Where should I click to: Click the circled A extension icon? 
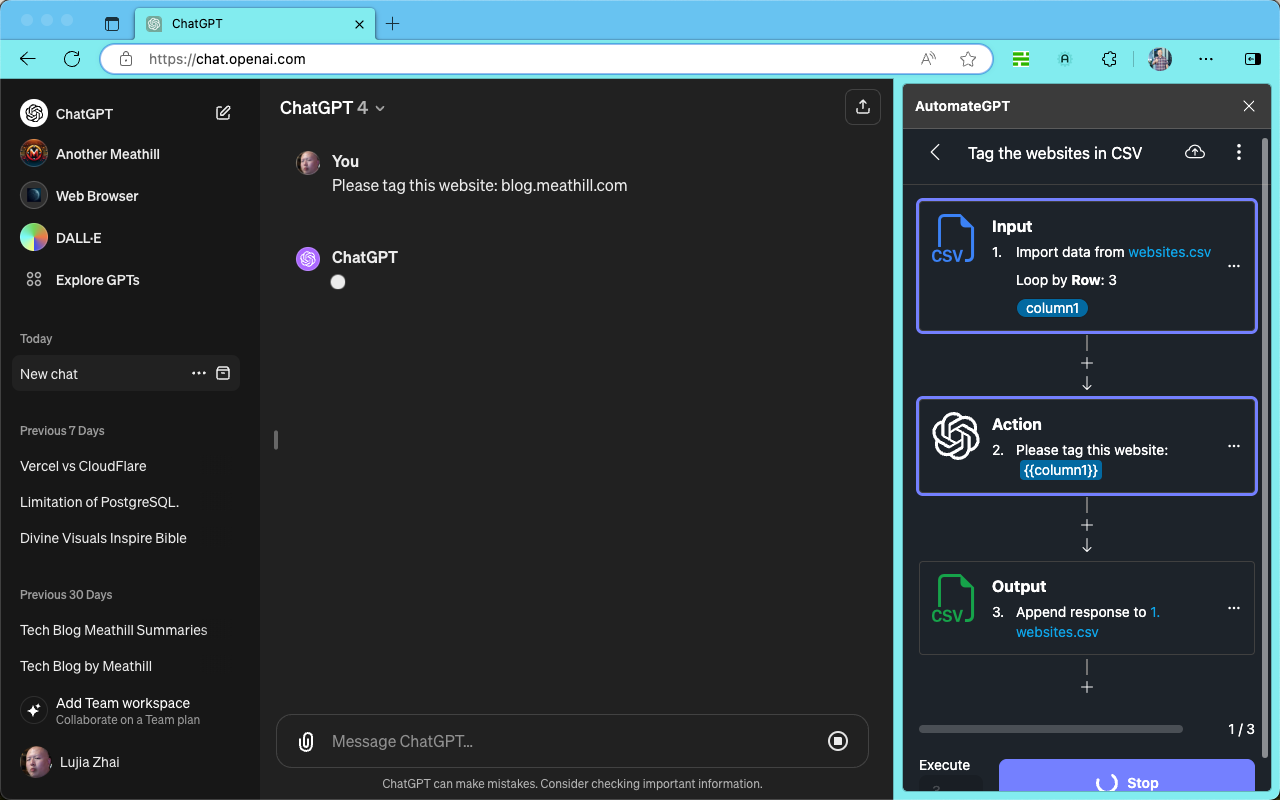pos(1065,59)
